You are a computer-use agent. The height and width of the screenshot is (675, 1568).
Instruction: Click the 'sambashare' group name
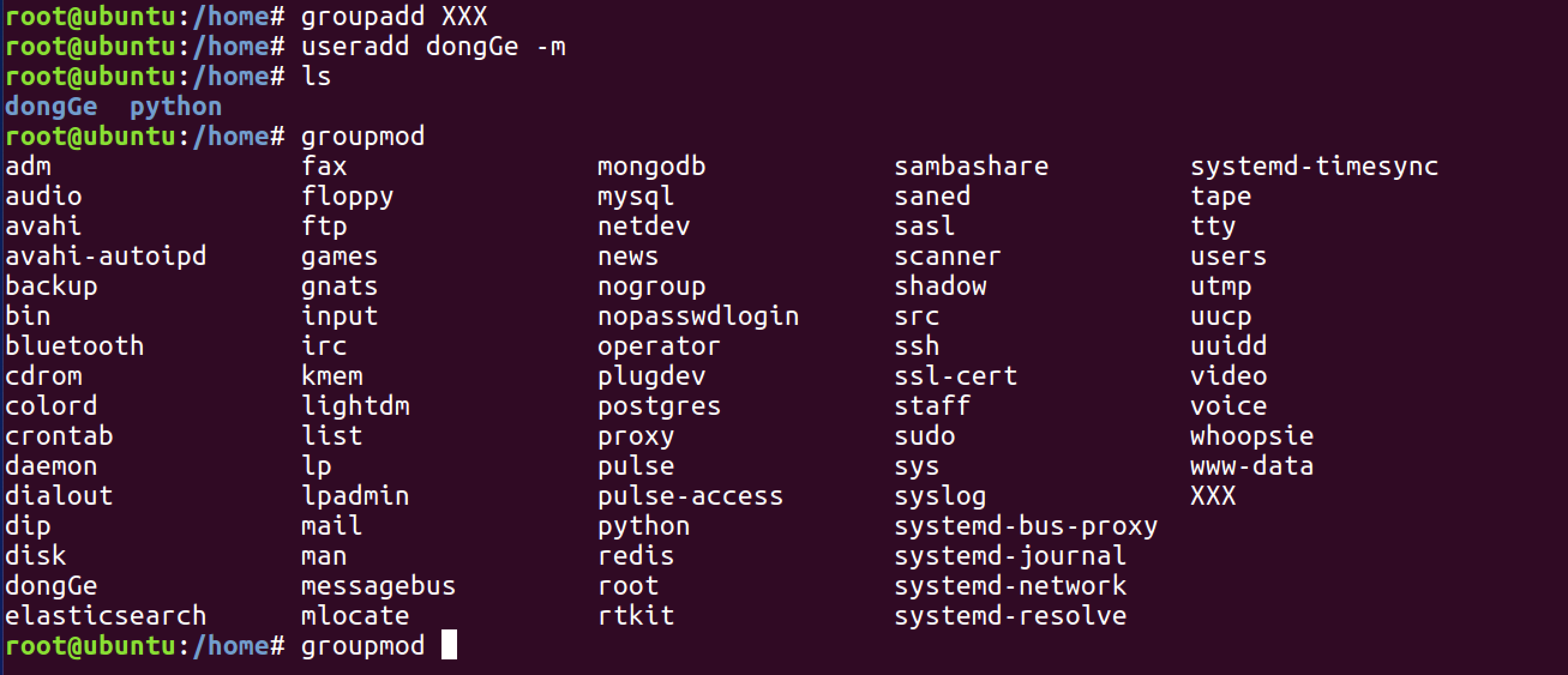point(971,167)
